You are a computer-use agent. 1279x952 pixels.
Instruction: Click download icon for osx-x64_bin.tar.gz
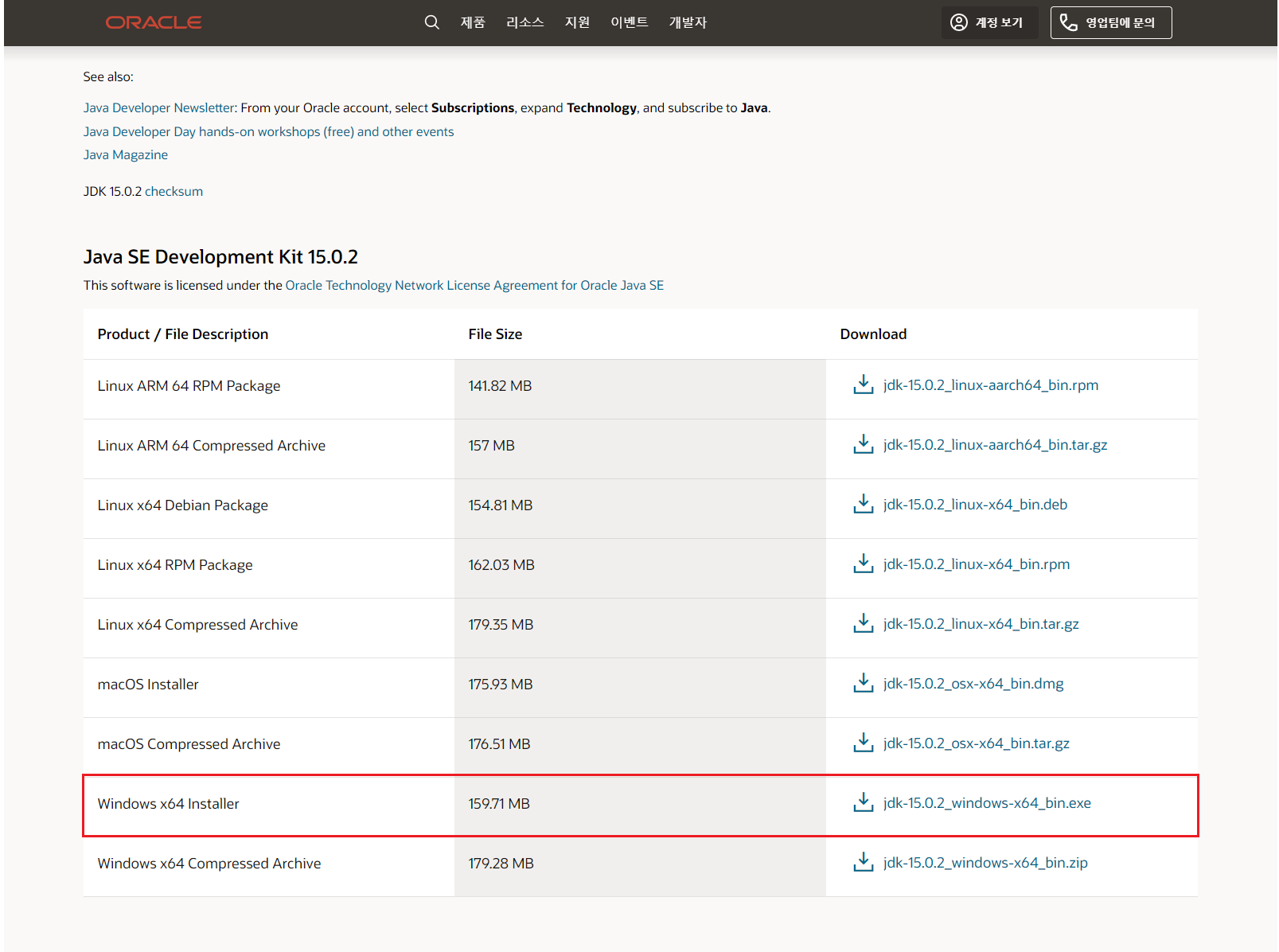point(863,743)
